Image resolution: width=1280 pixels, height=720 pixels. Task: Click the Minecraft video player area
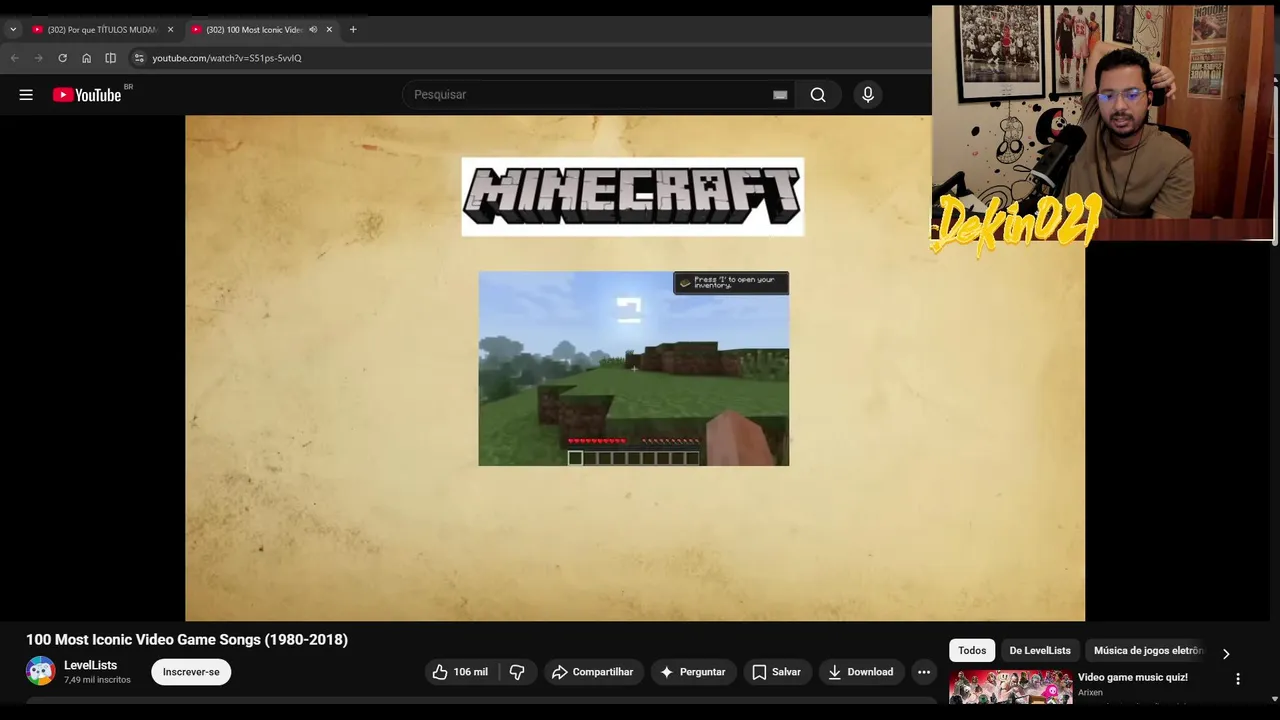(x=635, y=368)
